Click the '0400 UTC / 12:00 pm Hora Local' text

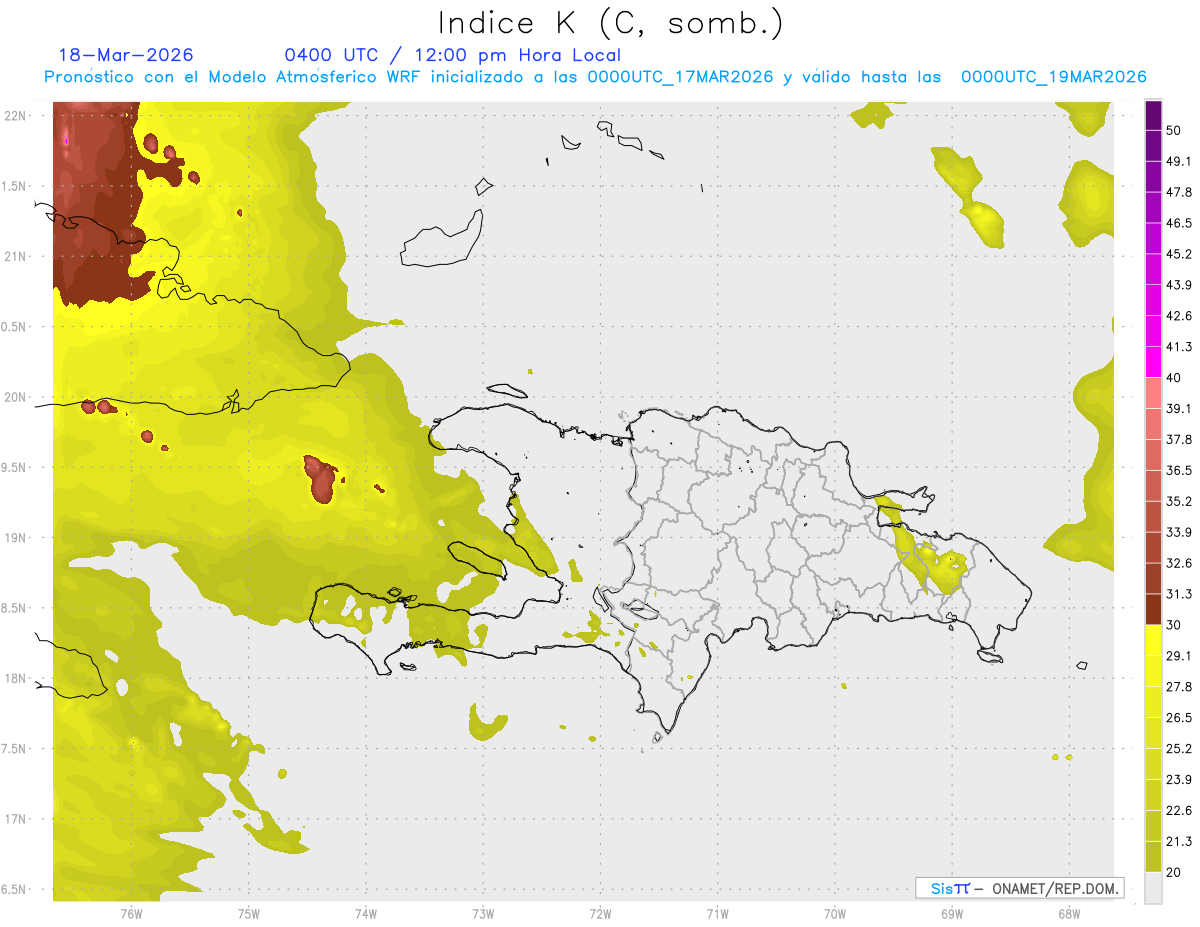tap(452, 55)
